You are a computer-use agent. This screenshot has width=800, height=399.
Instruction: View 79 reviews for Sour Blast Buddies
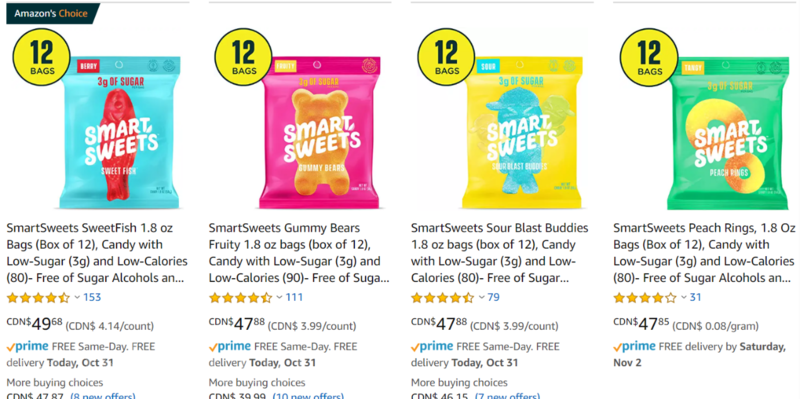[x=493, y=297]
